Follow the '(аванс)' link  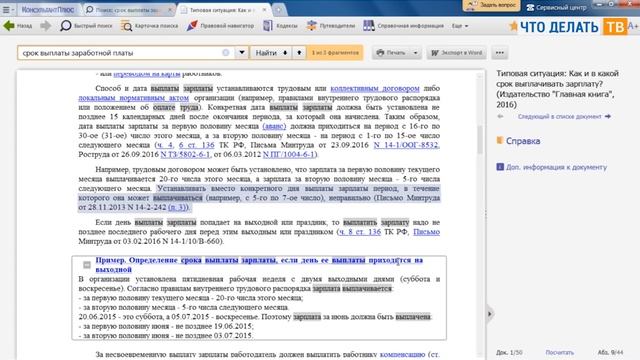[x=274, y=126]
